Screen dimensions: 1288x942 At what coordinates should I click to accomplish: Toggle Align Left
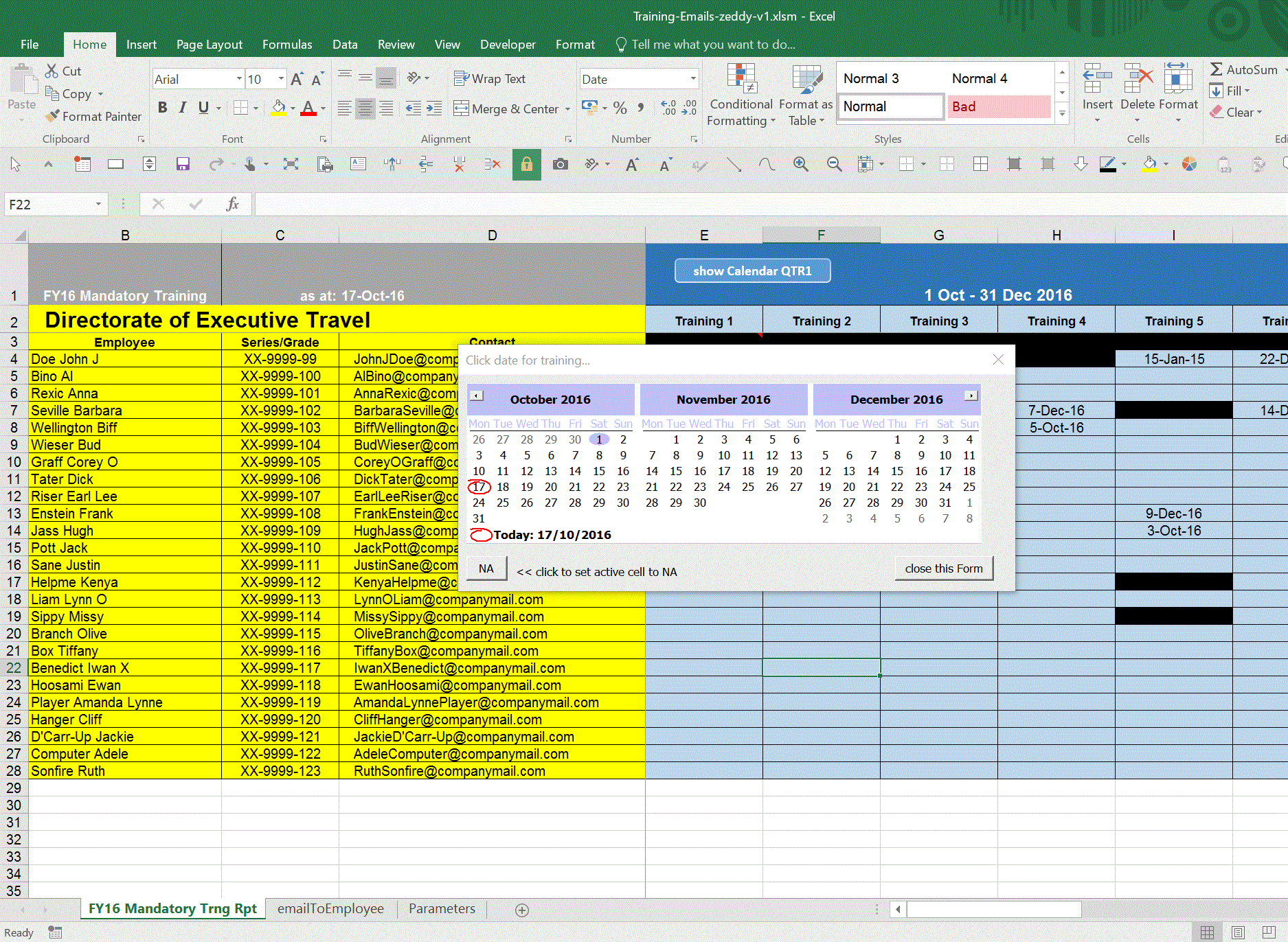[344, 108]
